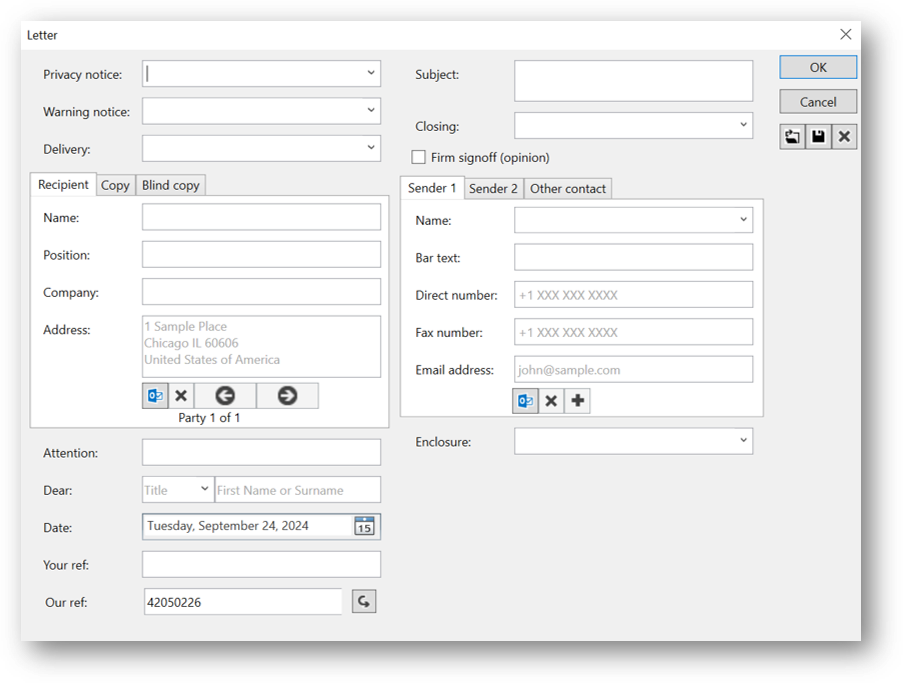
Task: Open the Enclosure dropdown
Action: coord(743,441)
